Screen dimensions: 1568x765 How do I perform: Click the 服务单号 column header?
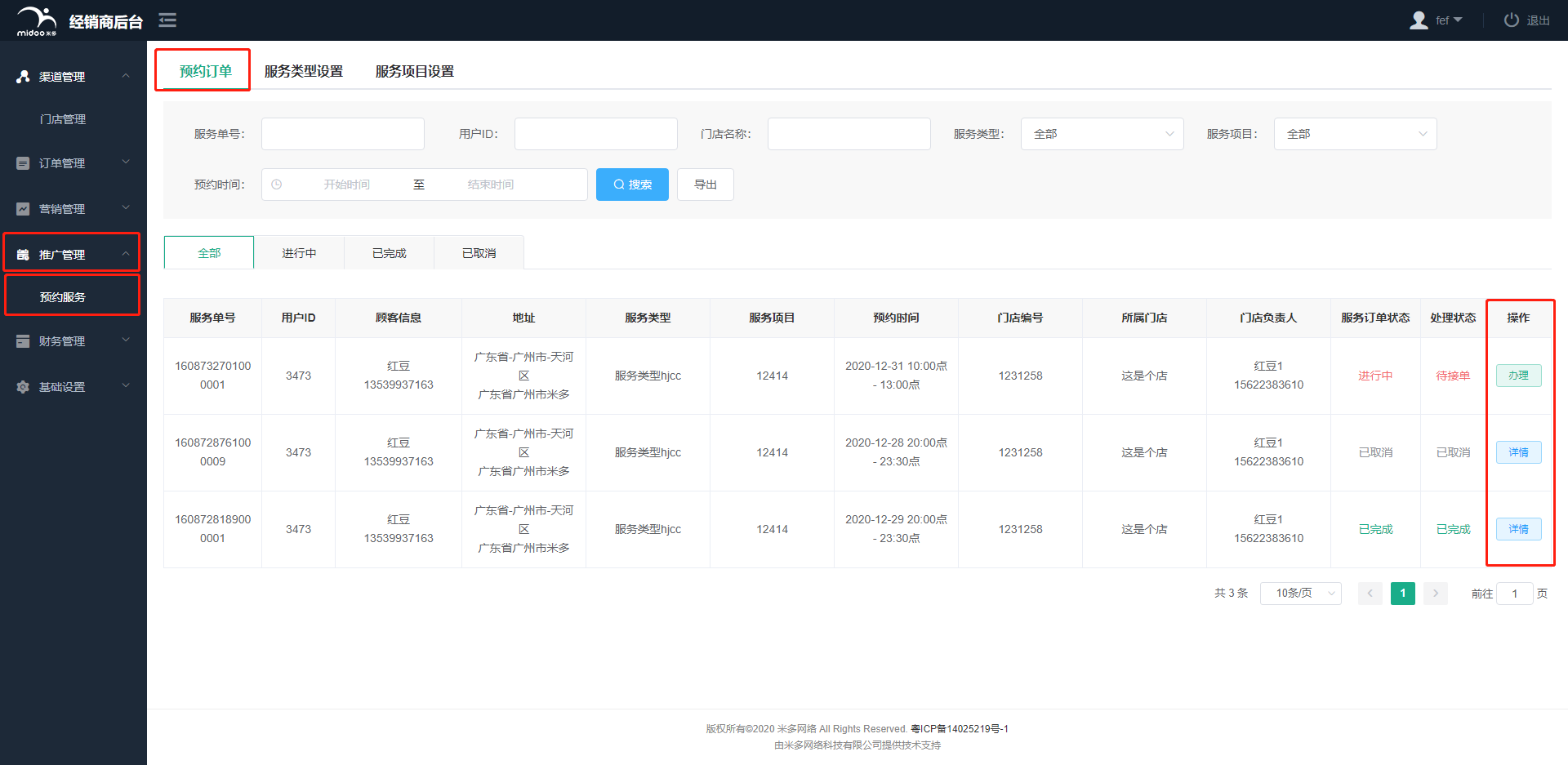[x=212, y=318]
